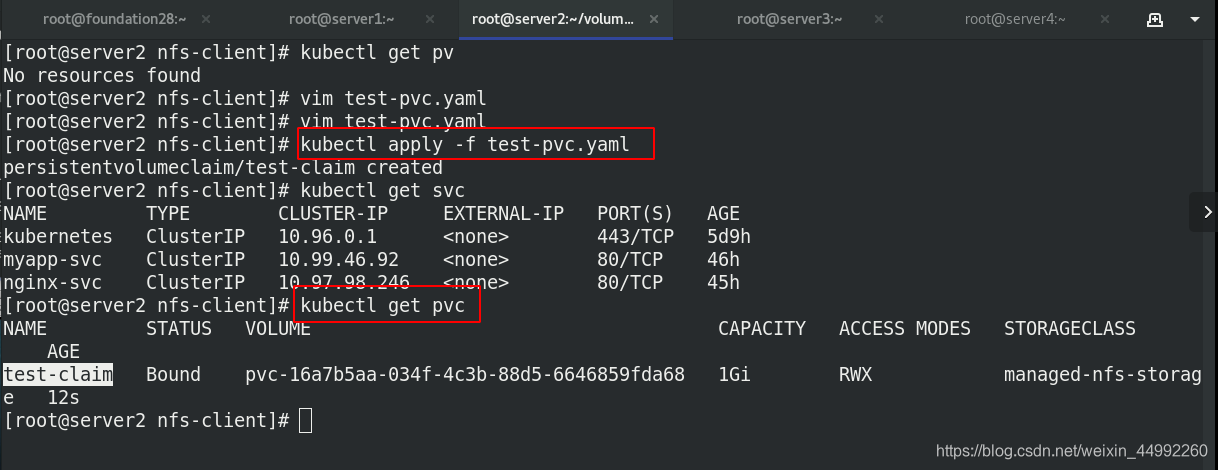Select the '443/TCP' port value
The width and height of the screenshot is (1218, 470).
[x=635, y=237]
